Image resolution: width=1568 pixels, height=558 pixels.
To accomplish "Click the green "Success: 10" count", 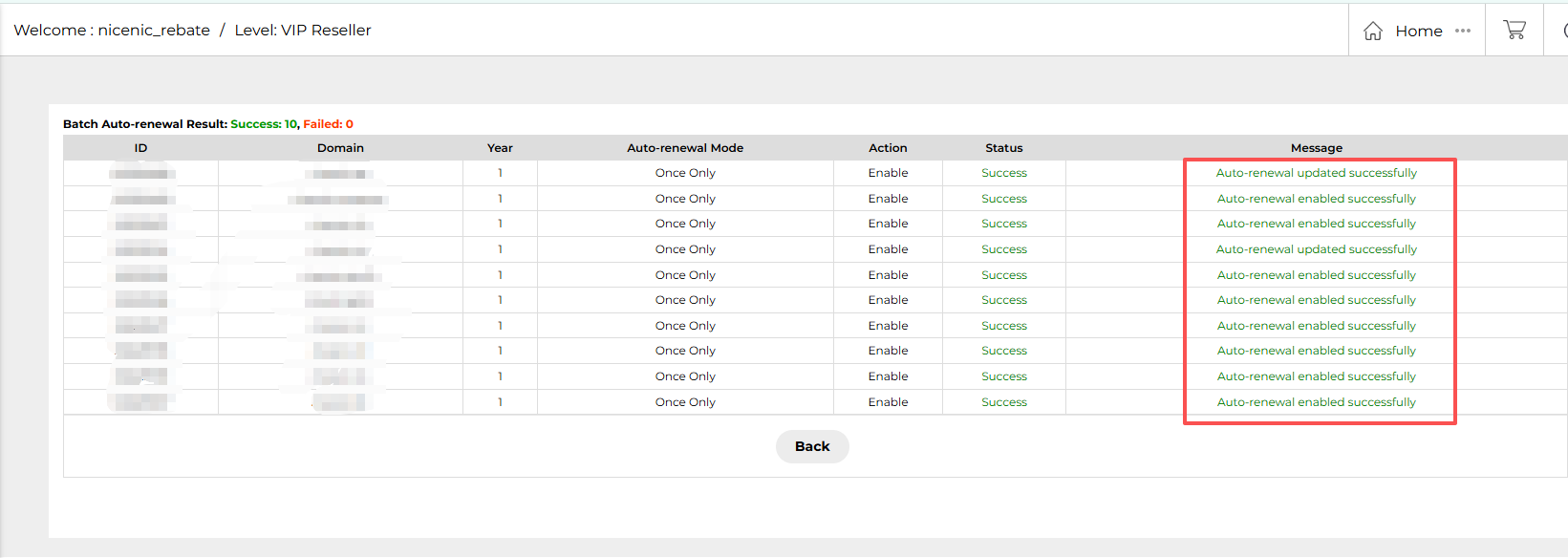I will pos(265,124).
